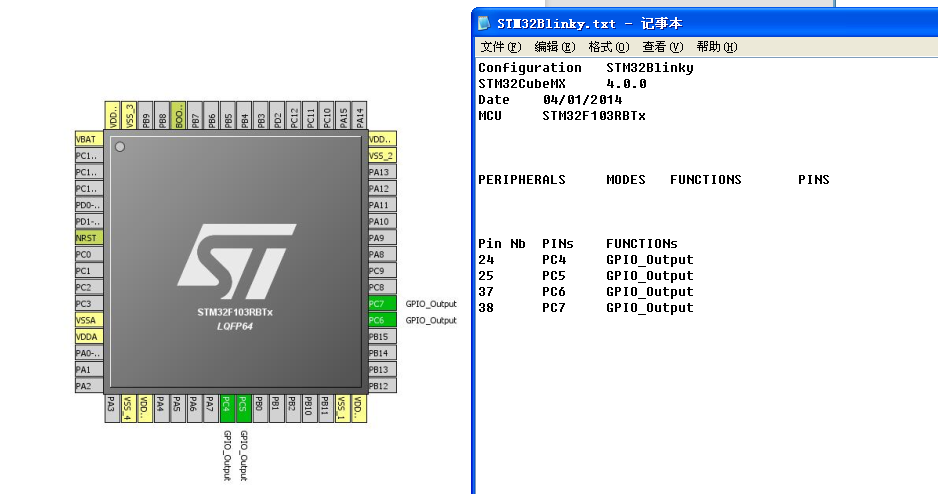Select pin PA7 at the bottom
Image resolution: width=938 pixels, height=494 pixels.
click(x=211, y=408)
